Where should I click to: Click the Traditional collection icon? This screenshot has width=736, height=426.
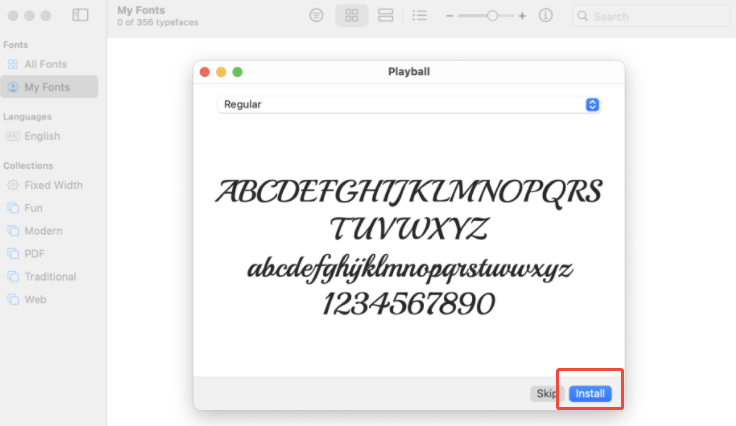(x=13, y=276)
